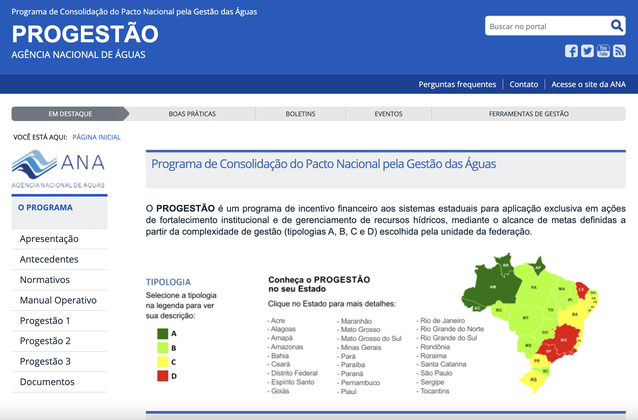Go to Perguntas frequentes
Viewport: 638px width, 420px height.
pyautogui.click(x=457, y=84)
